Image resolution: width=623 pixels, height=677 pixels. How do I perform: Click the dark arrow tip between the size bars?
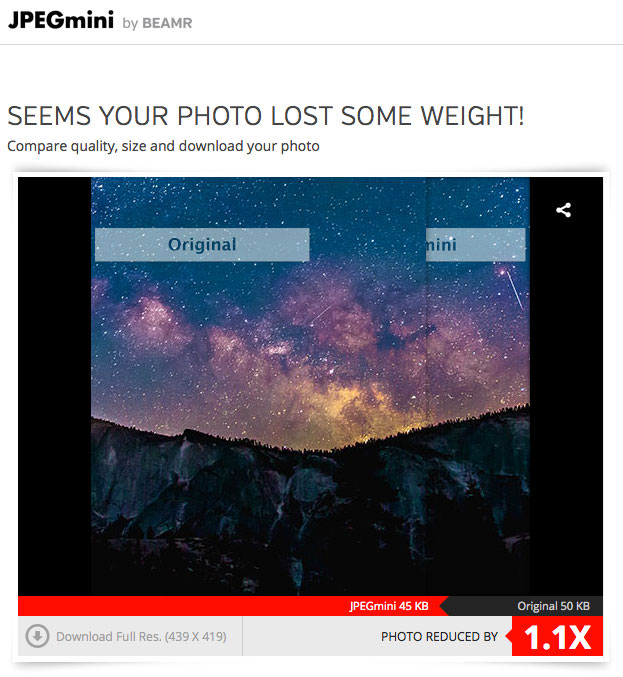tap(444, 606)
